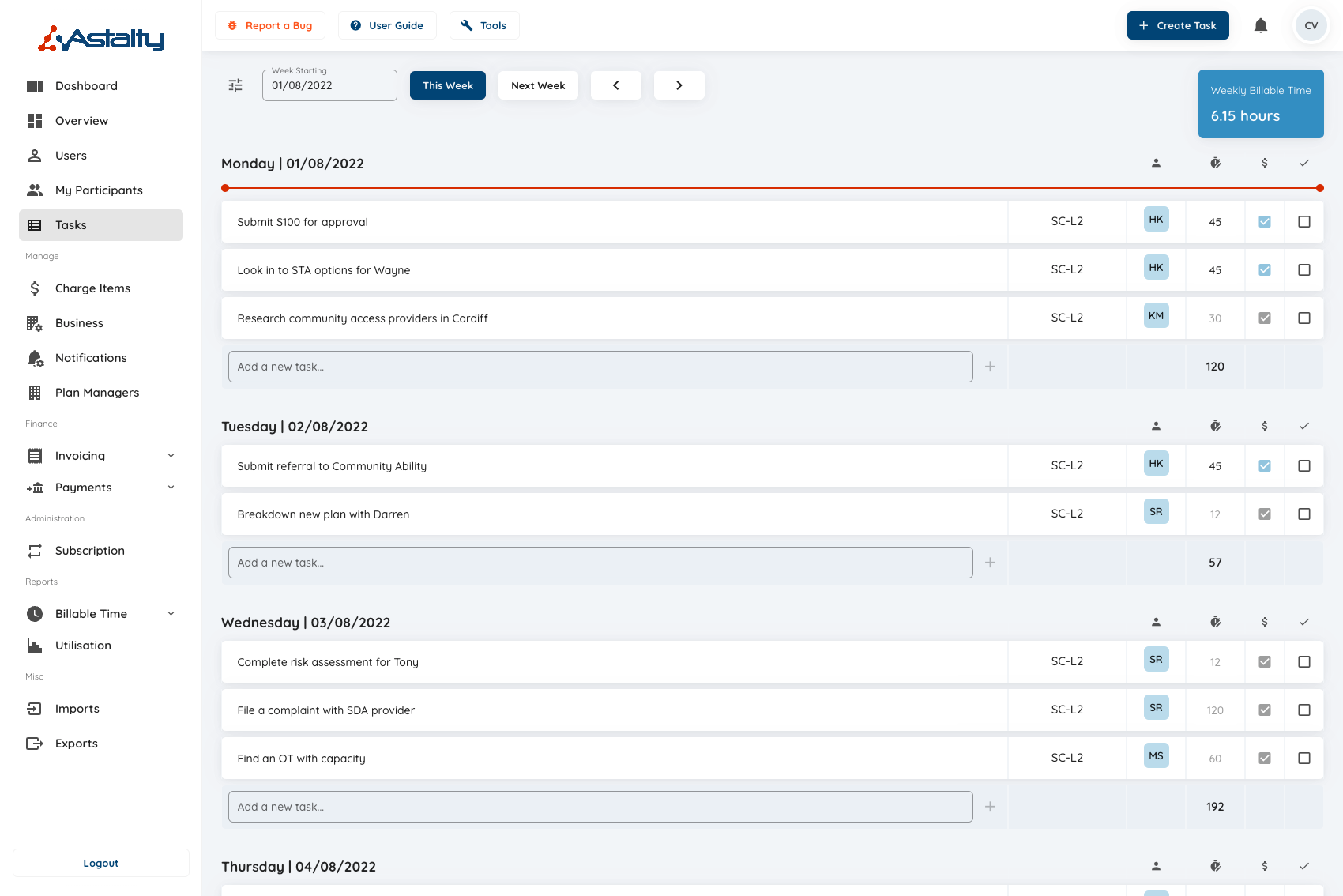This screenshot has width=1343, height=896.
Task: Expand the Billable Time report options
Action: 171,613
